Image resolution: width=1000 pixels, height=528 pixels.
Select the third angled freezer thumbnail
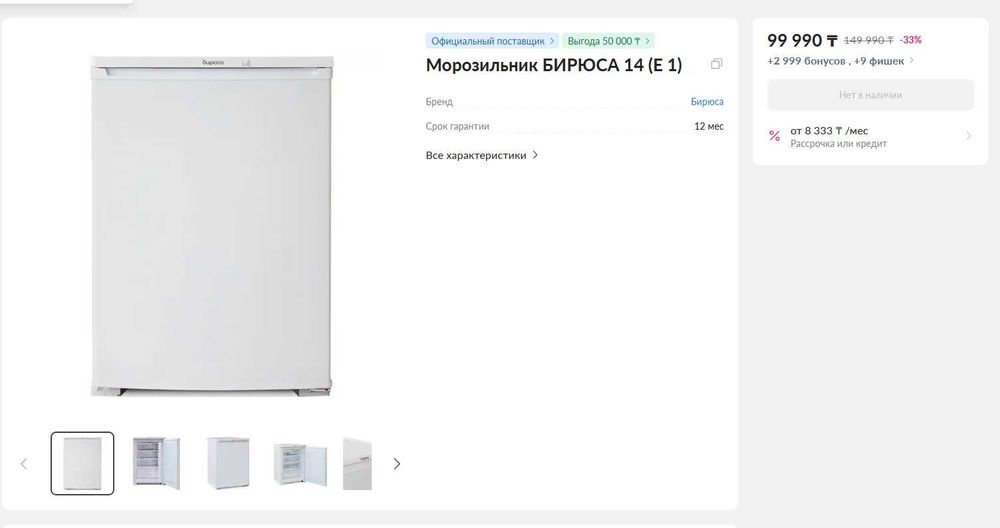[x=228, y=464]
